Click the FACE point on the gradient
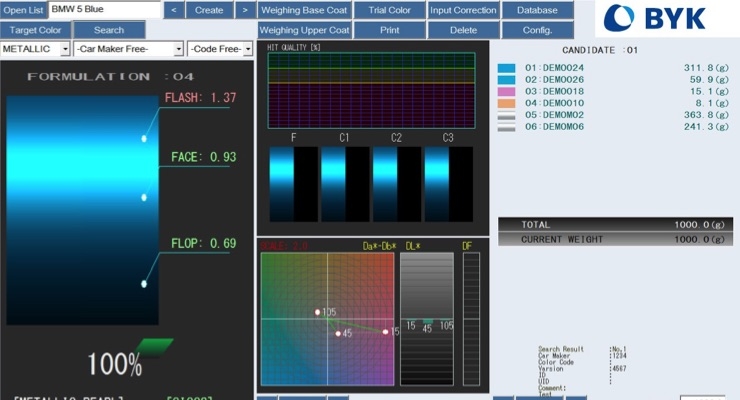This screenshot has height=400, width=740. (x=144, y=197)
